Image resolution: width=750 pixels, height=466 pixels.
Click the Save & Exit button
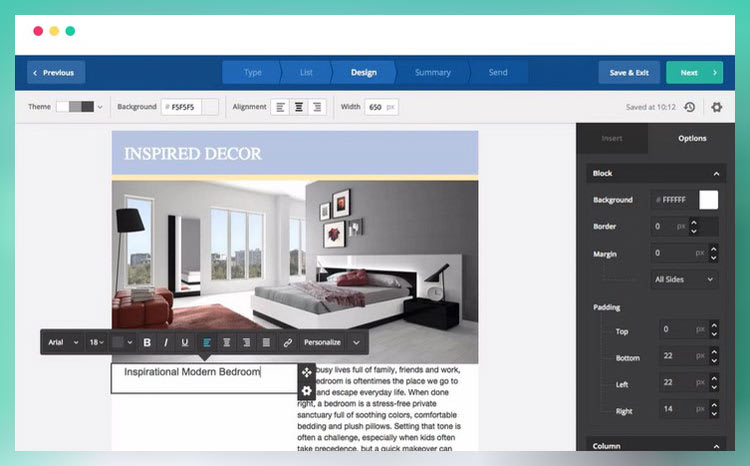629,72
